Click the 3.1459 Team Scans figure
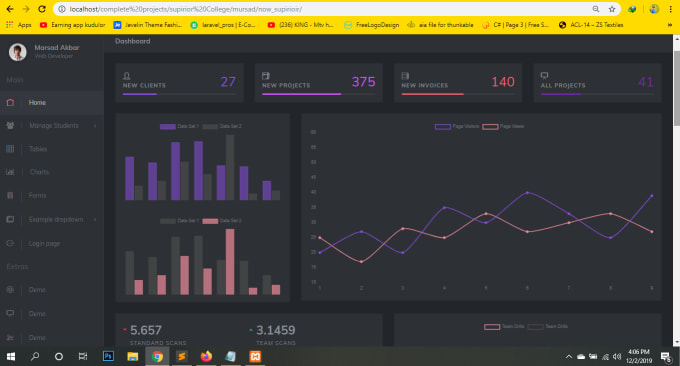The width and height of the screenshot is (680, 366). (x=276, y=330)
